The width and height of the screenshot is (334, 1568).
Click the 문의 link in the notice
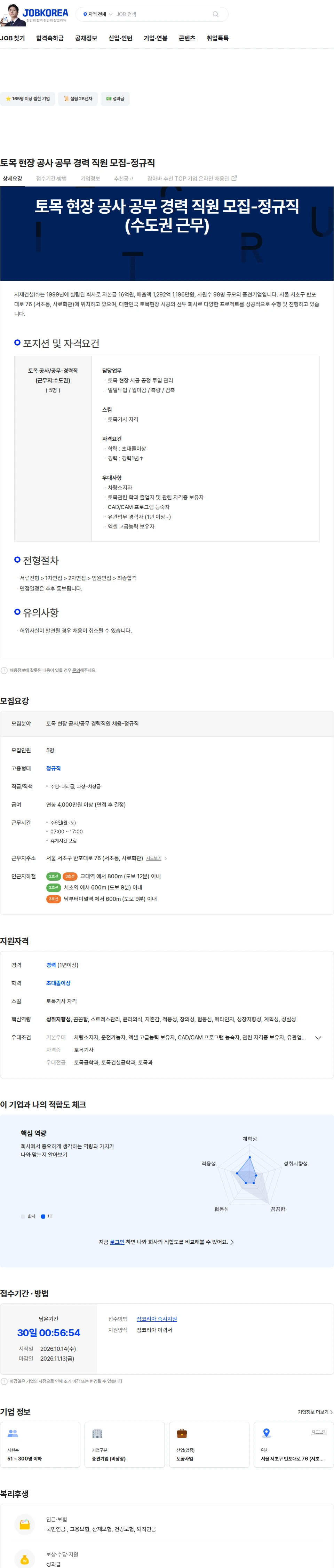click(x=76, y=671)
